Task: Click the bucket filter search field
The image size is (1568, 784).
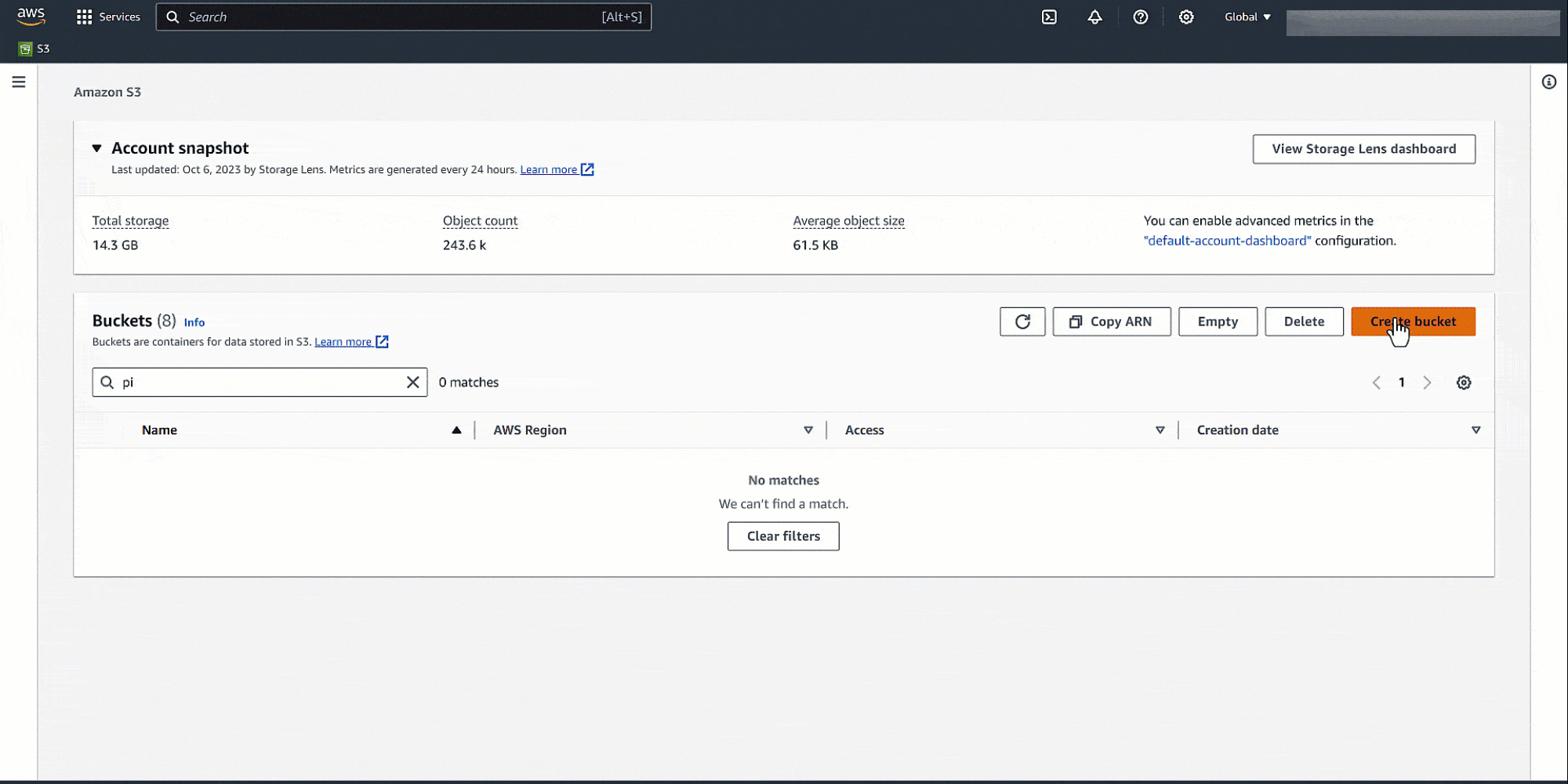Action: [260, 383]
